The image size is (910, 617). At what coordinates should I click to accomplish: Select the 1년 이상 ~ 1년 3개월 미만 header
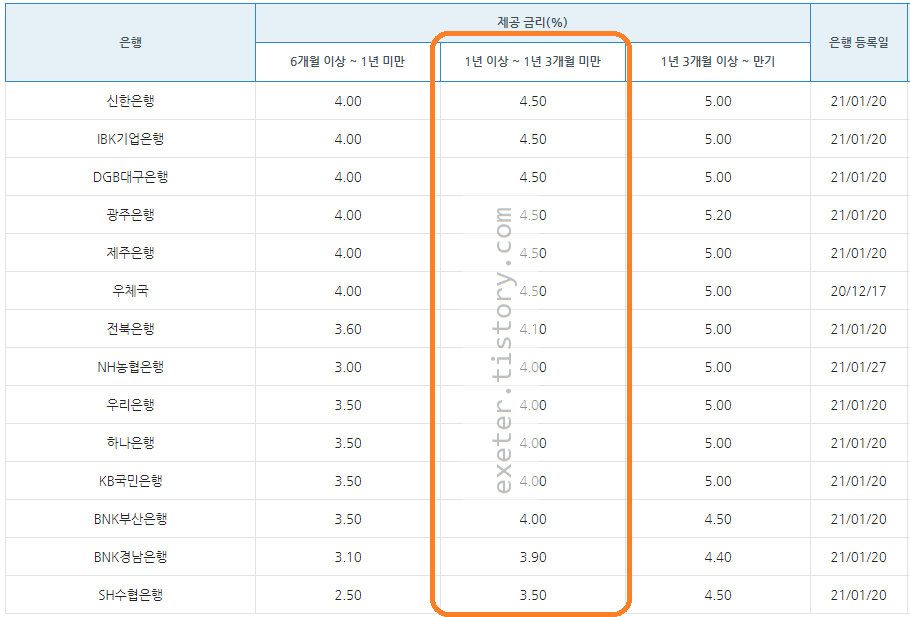tap(533, 61)
